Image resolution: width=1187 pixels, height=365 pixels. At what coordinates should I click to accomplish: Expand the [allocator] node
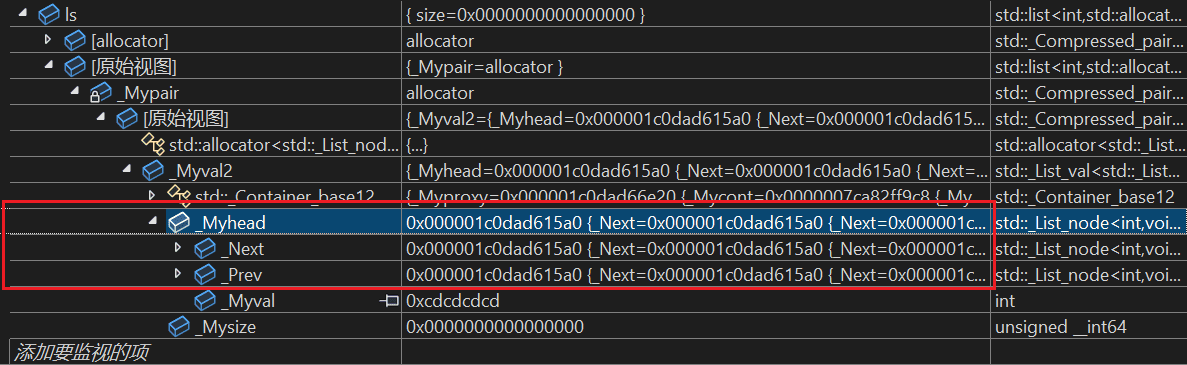(x=48, y=39)
